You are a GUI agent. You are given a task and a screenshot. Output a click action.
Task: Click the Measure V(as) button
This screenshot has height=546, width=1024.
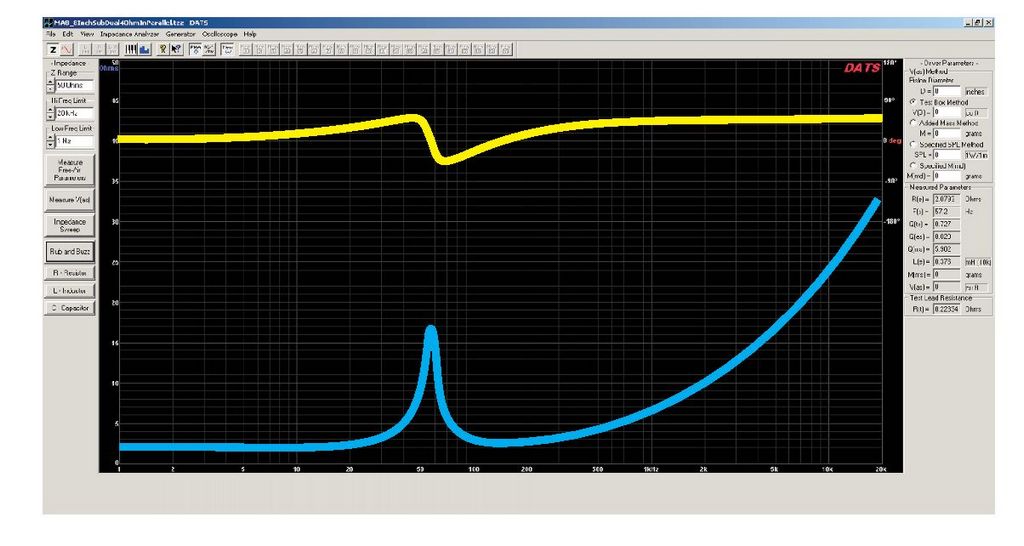(70, 200)
